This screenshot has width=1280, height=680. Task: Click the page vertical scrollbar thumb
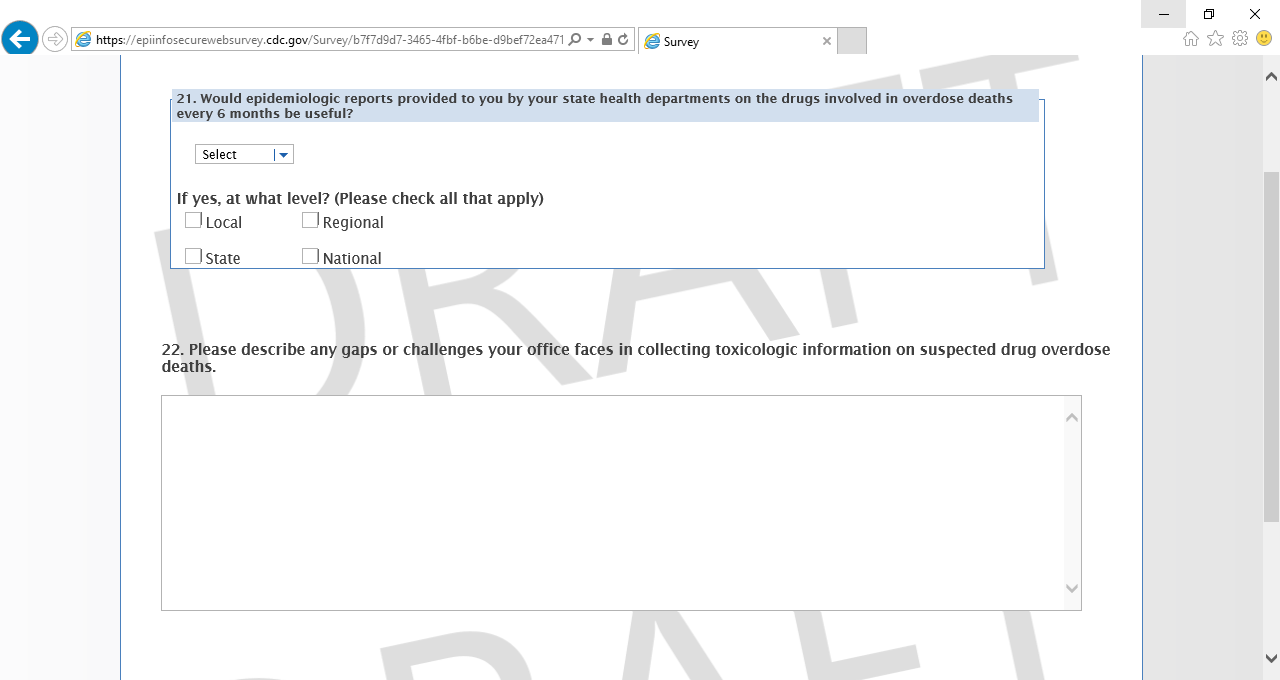[1271, 346]
